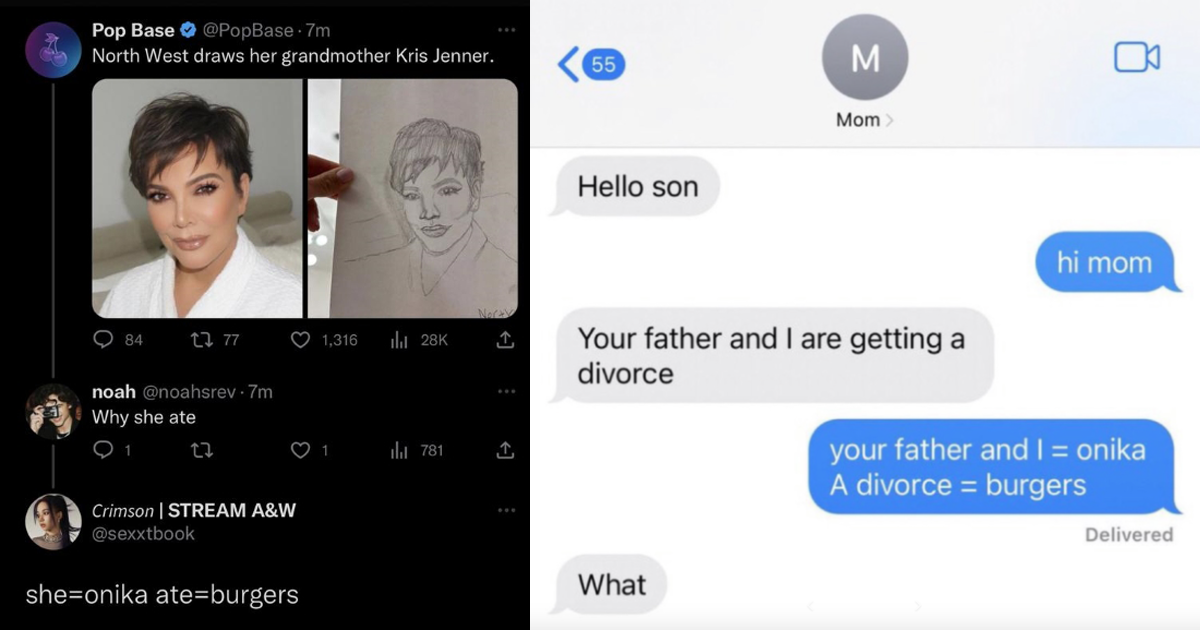Open more options on Crimson's tweet
The width and height of the screenshot is (1200, 630).
pyautogui.click(x=506, y=510)
